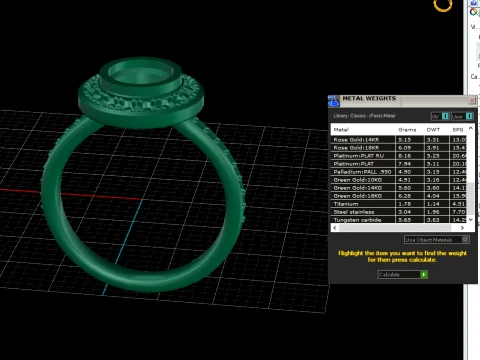The image size is (480, 360).
Task: Click the scroll left arrow below metal list
Action: pos(335,228)
